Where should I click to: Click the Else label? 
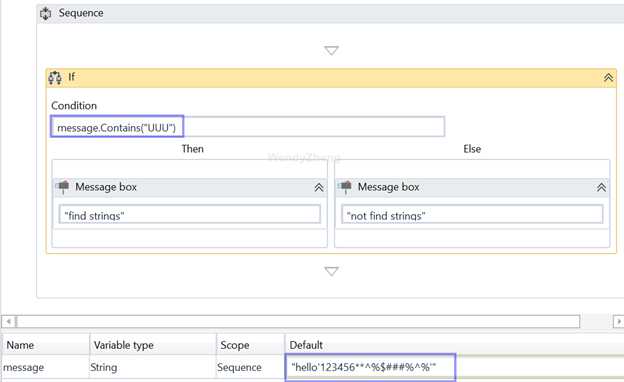(x=472, y=149)
